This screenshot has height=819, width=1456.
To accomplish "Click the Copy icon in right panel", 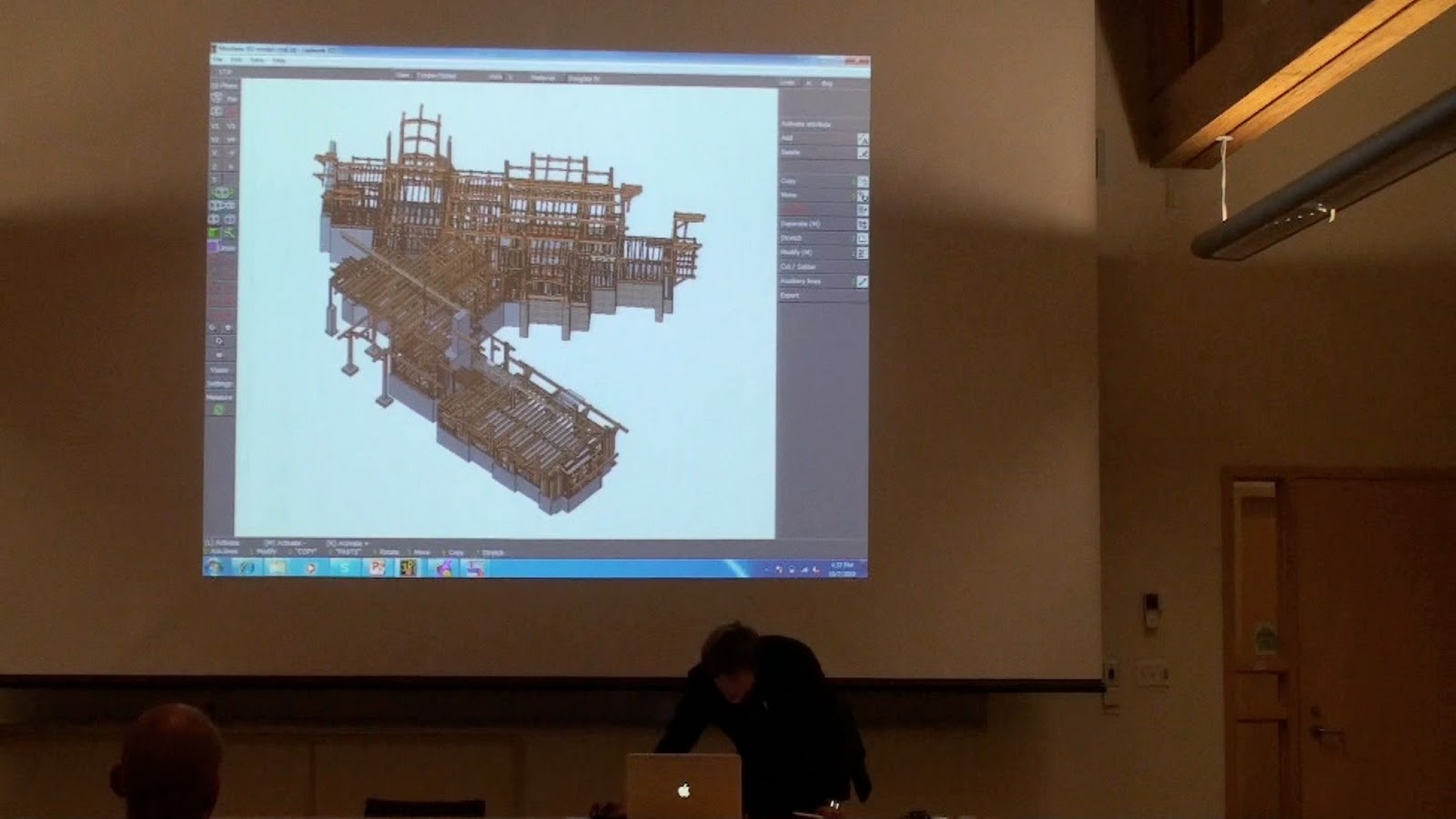I will (862, 182).
